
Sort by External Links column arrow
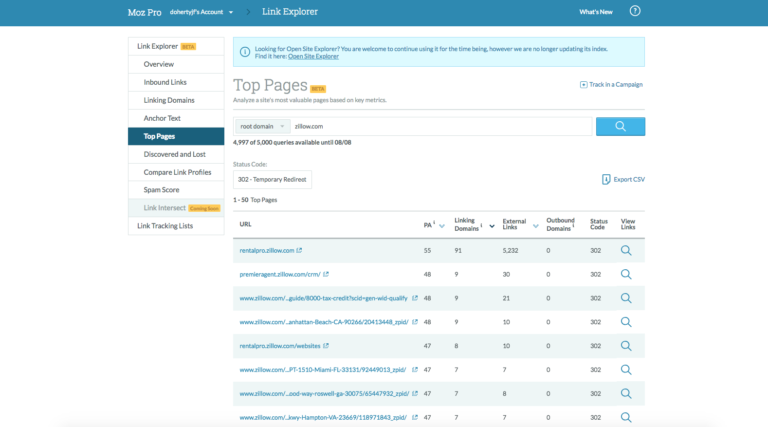535,226
